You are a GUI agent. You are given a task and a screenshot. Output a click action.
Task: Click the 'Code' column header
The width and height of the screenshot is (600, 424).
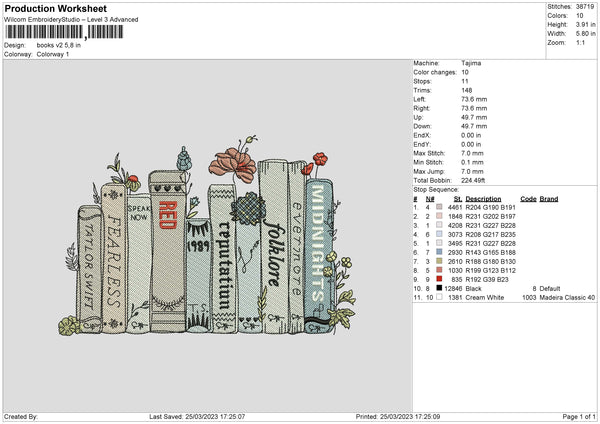[528, 199]
